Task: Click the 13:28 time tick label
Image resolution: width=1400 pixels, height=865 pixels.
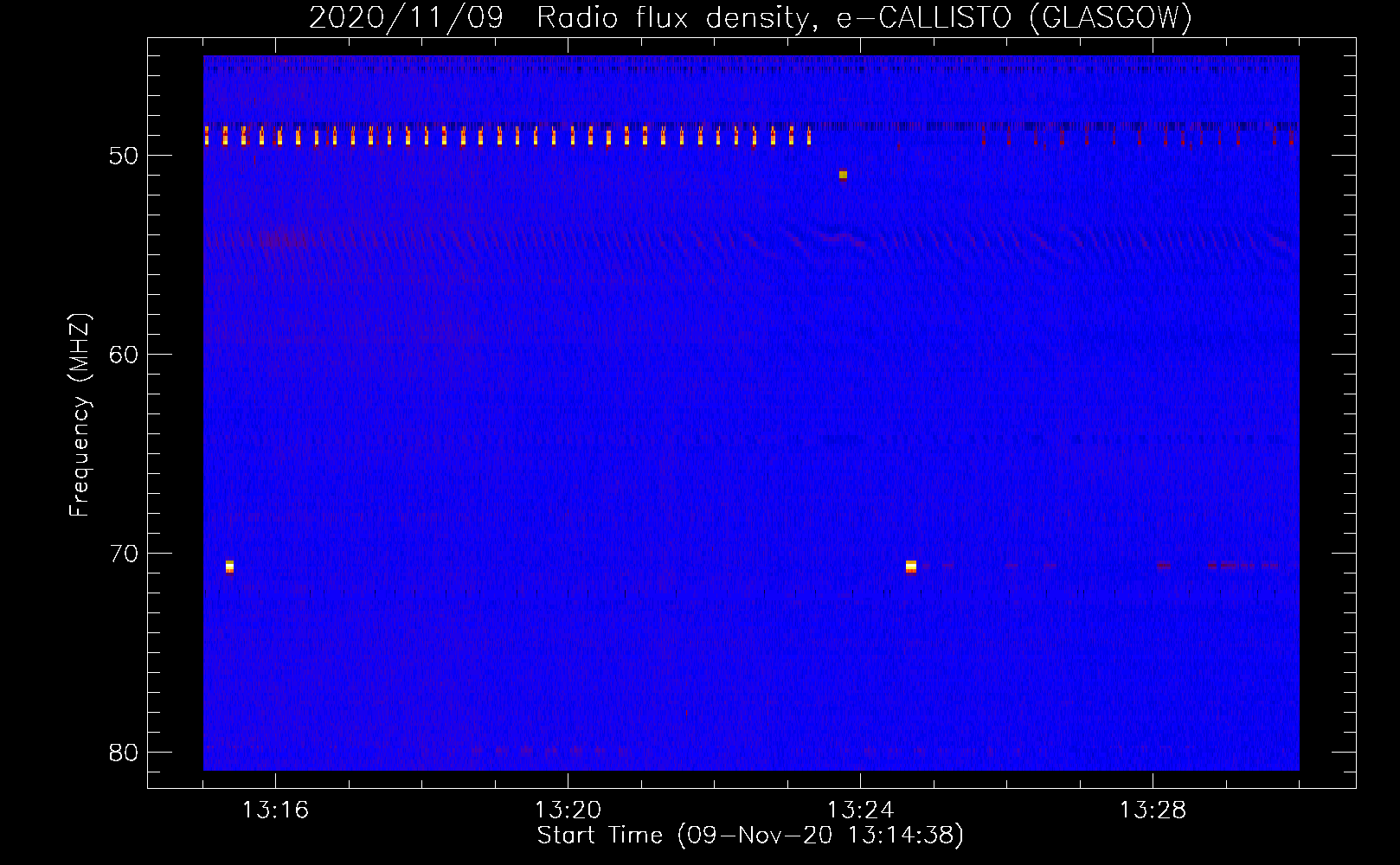Action: pos(1153,811)
